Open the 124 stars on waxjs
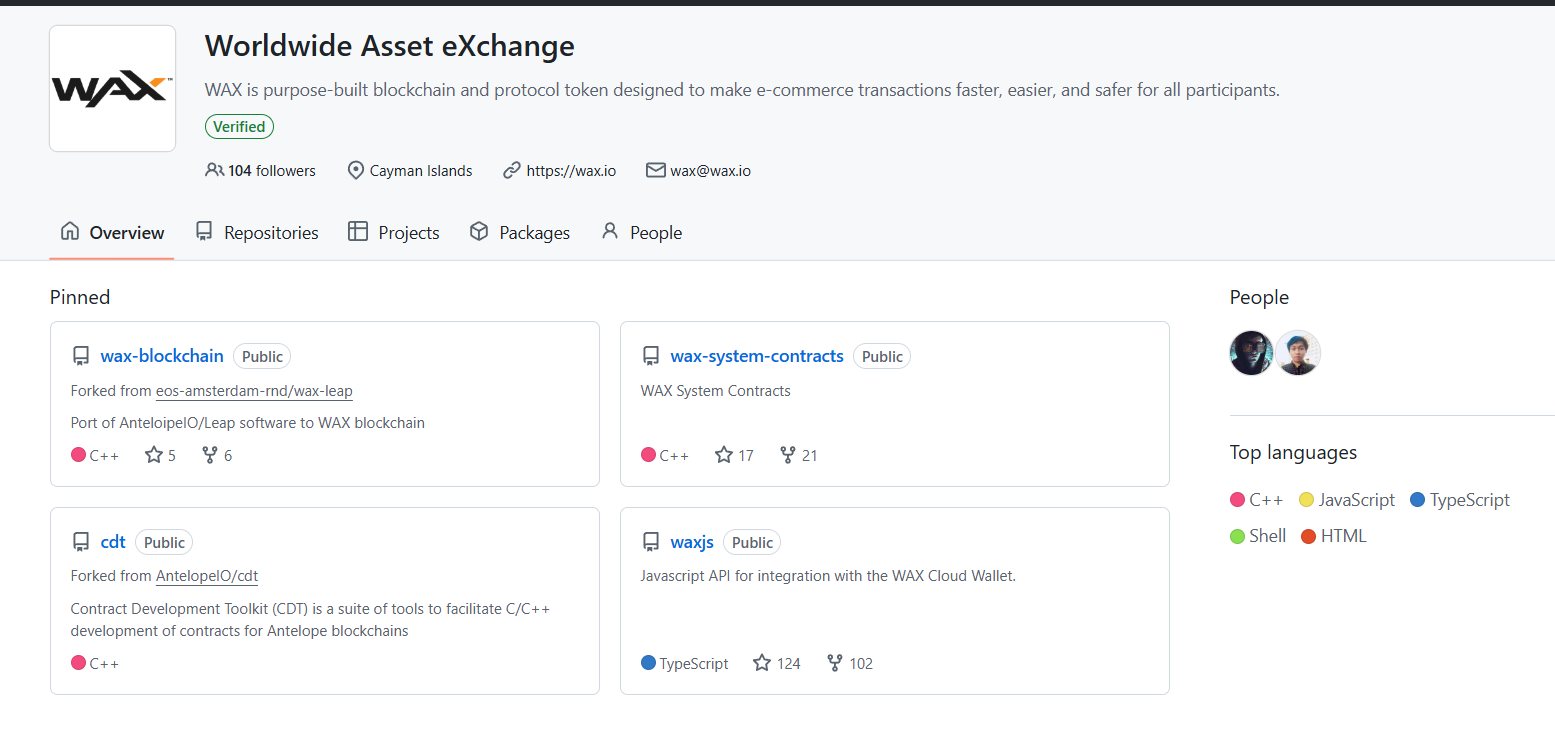The width and height of the screenshot is (1555, 731). point(777,663)
